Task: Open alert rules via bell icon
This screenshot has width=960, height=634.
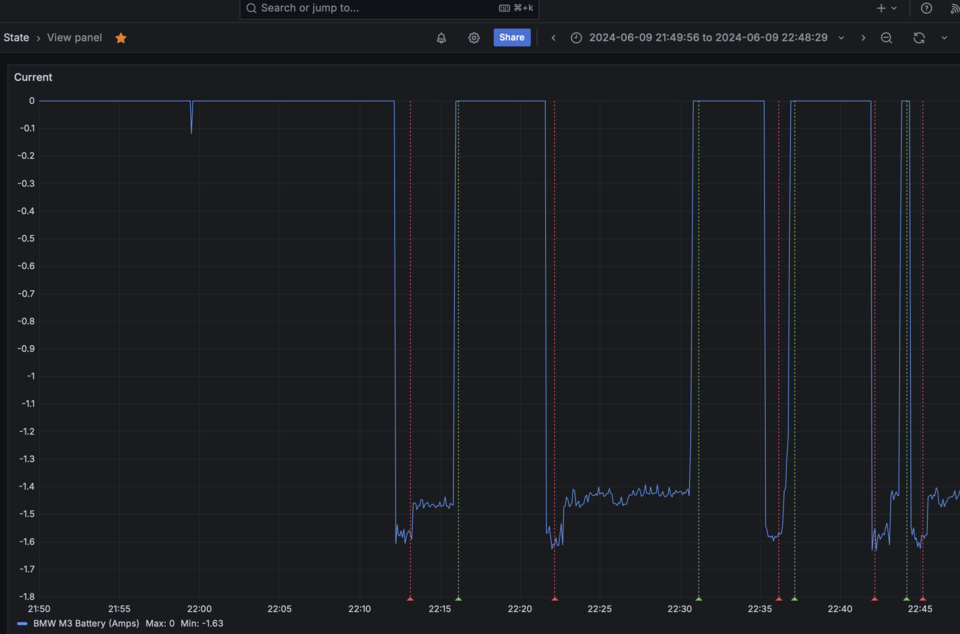Action: coord(441,38)
